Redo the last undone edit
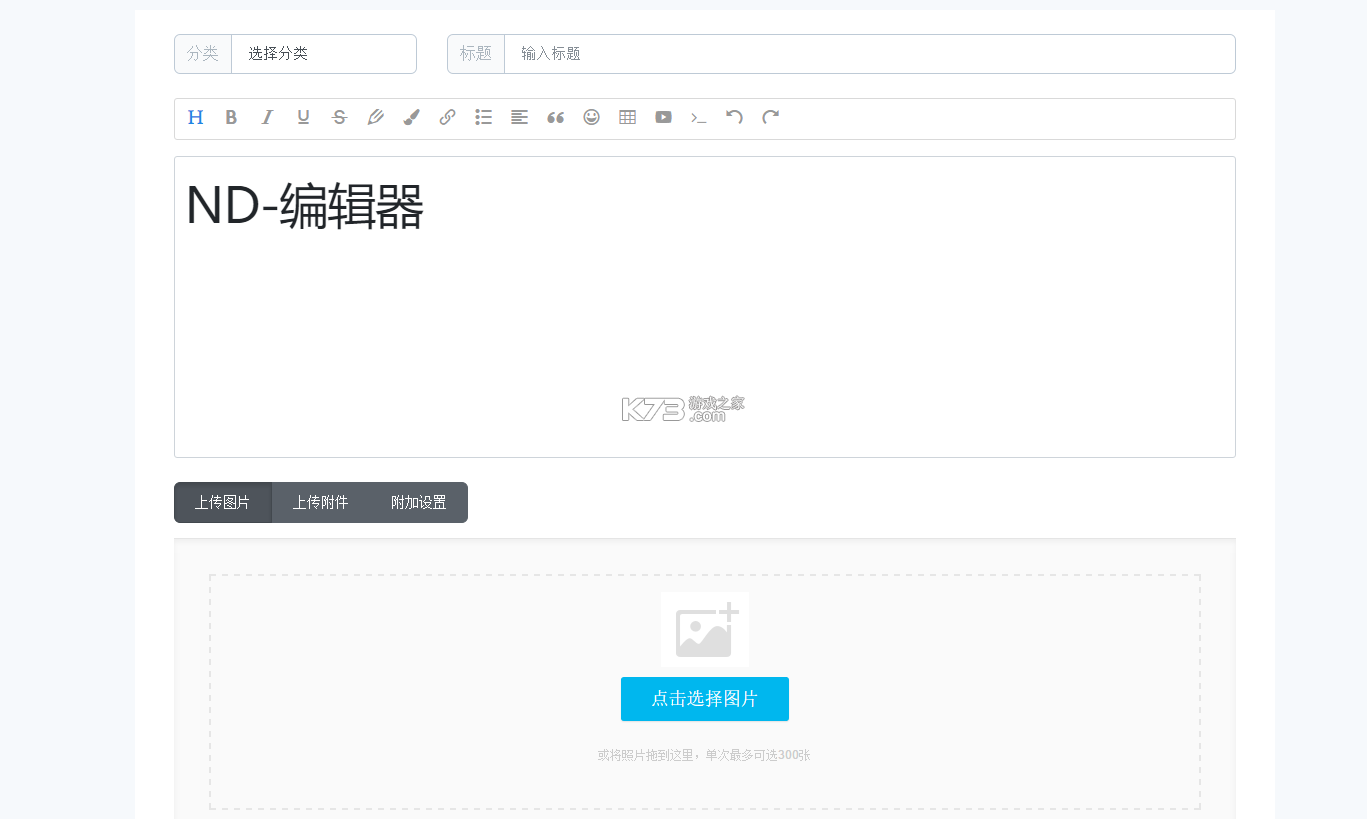This screenshot has height=819, width=1367. pyautogui.click(x=770, y=117)
